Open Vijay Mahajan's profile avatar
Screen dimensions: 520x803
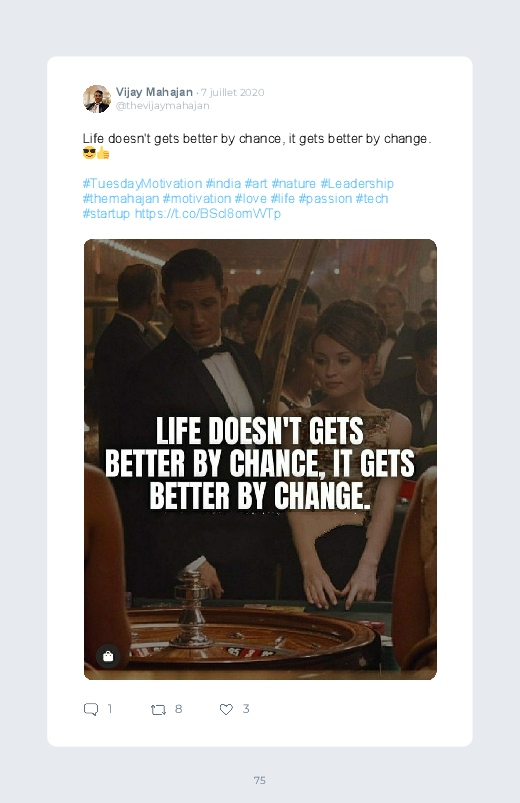pos(97,99)
